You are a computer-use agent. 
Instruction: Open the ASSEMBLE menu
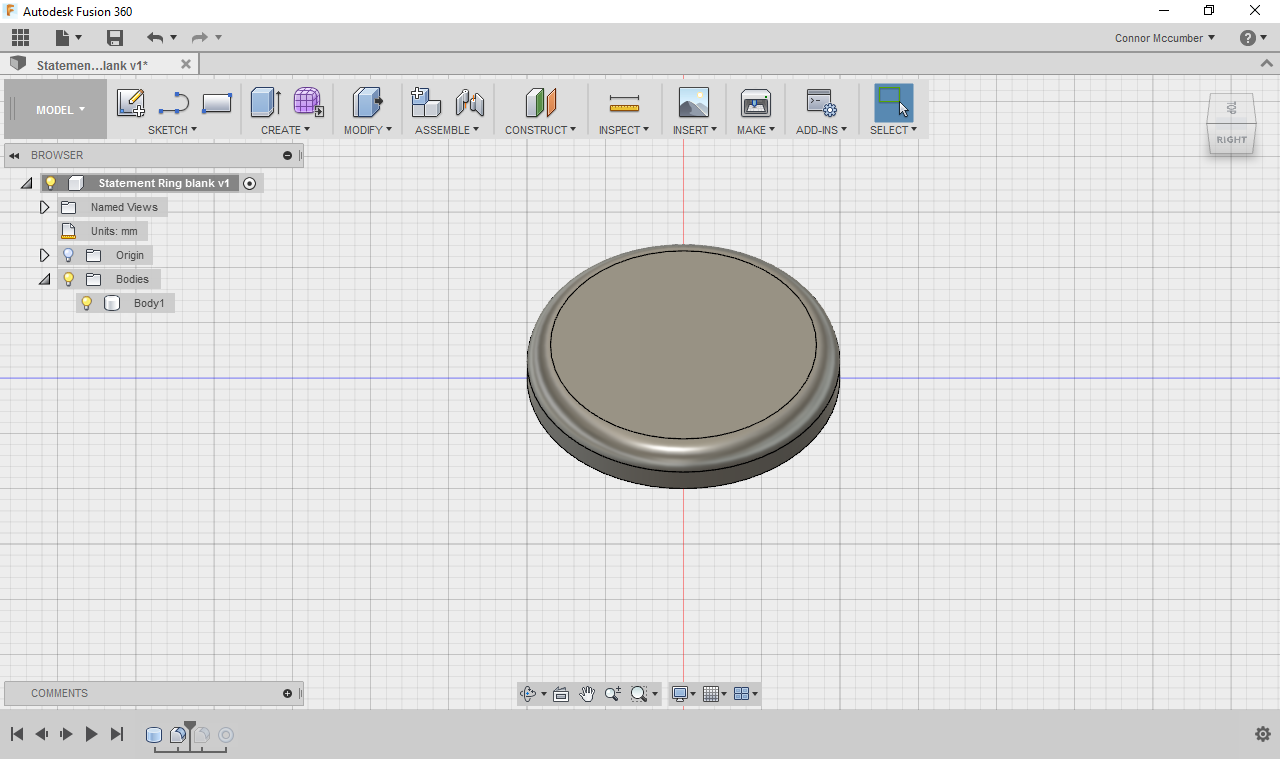[x=447, y=130]
